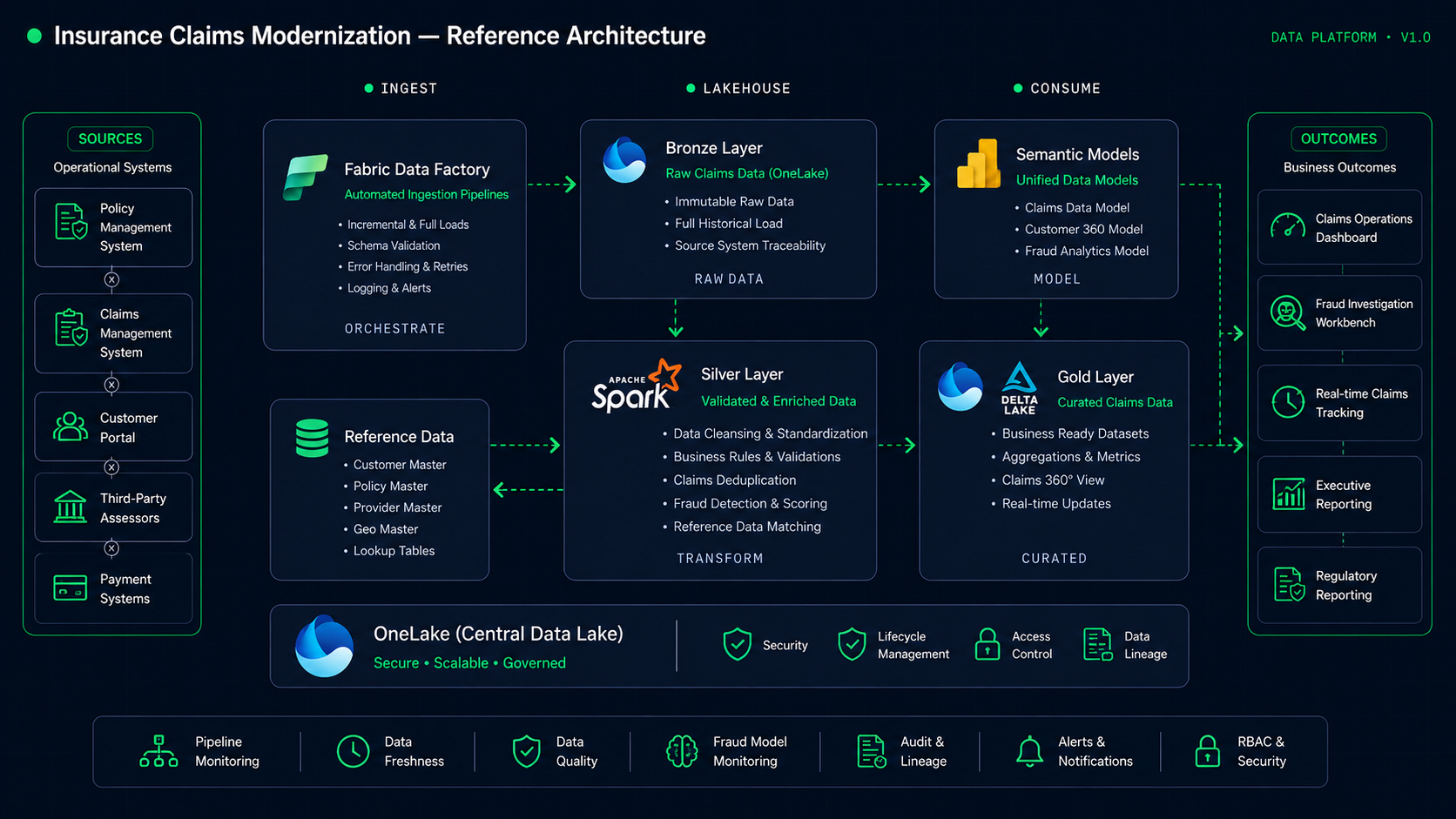Select the CONSUME stage heading
The width and height of the screenshot is (1456, 819).
[1066, 88]
